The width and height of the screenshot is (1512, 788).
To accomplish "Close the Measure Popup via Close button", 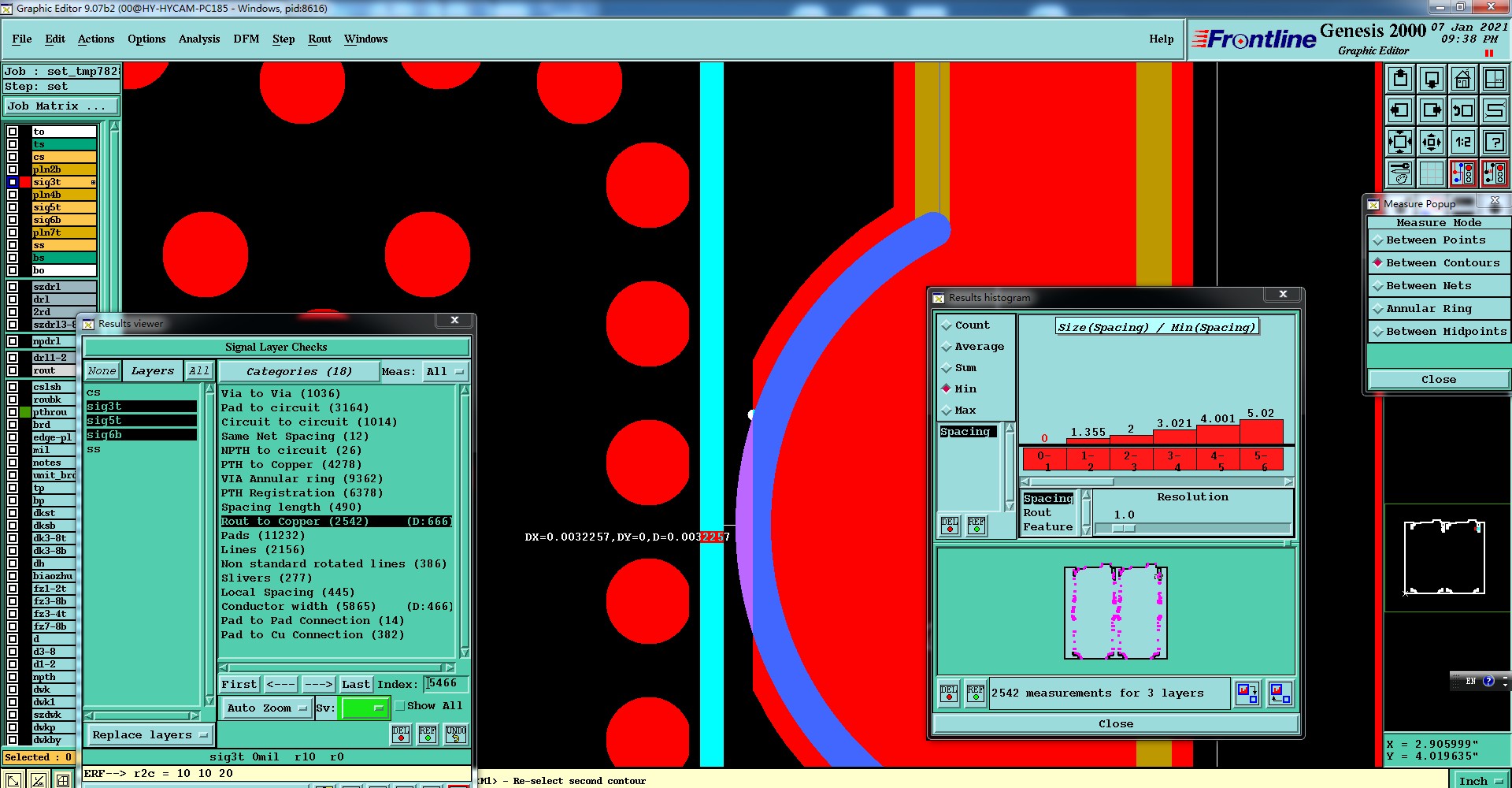I will (x=1439, y=380).
